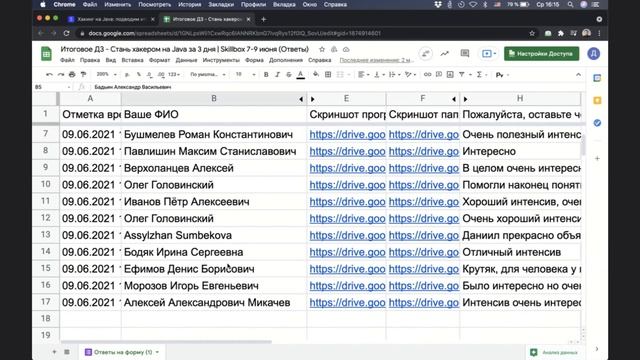Open the Tasks side panel icon
Screen dimensions: 640x360
(x=597, y=122)
